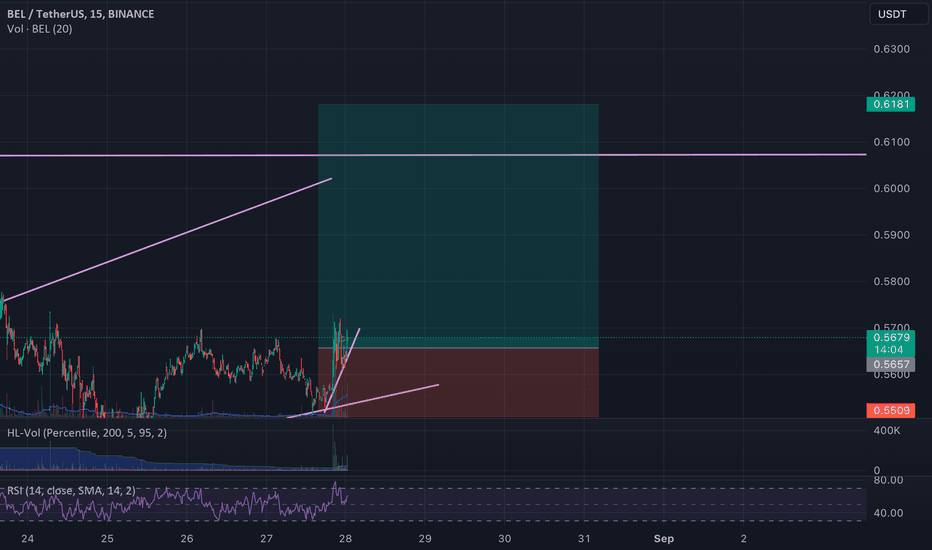The width and height of the screenshot is (932, 550).
Task: Click the 0.6000 price axis label
Action: point(891,188)
